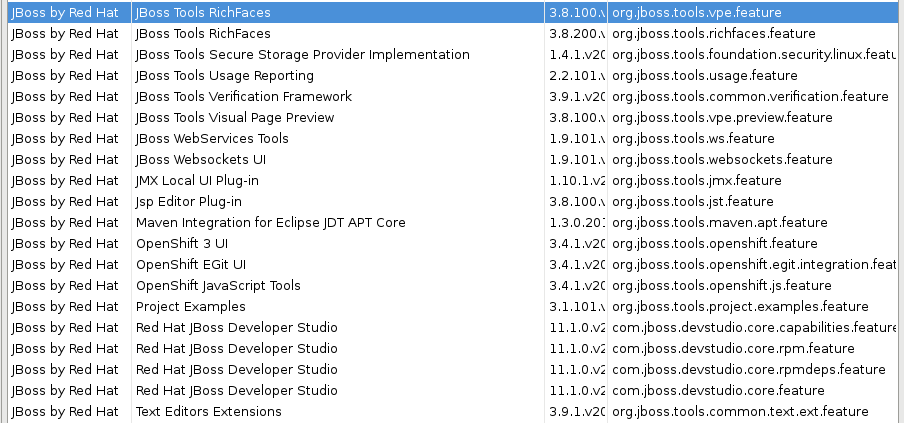
Task: Select the com.jboss.devstudio.core.rpm.feature row
Action: (x=733, y=349)
